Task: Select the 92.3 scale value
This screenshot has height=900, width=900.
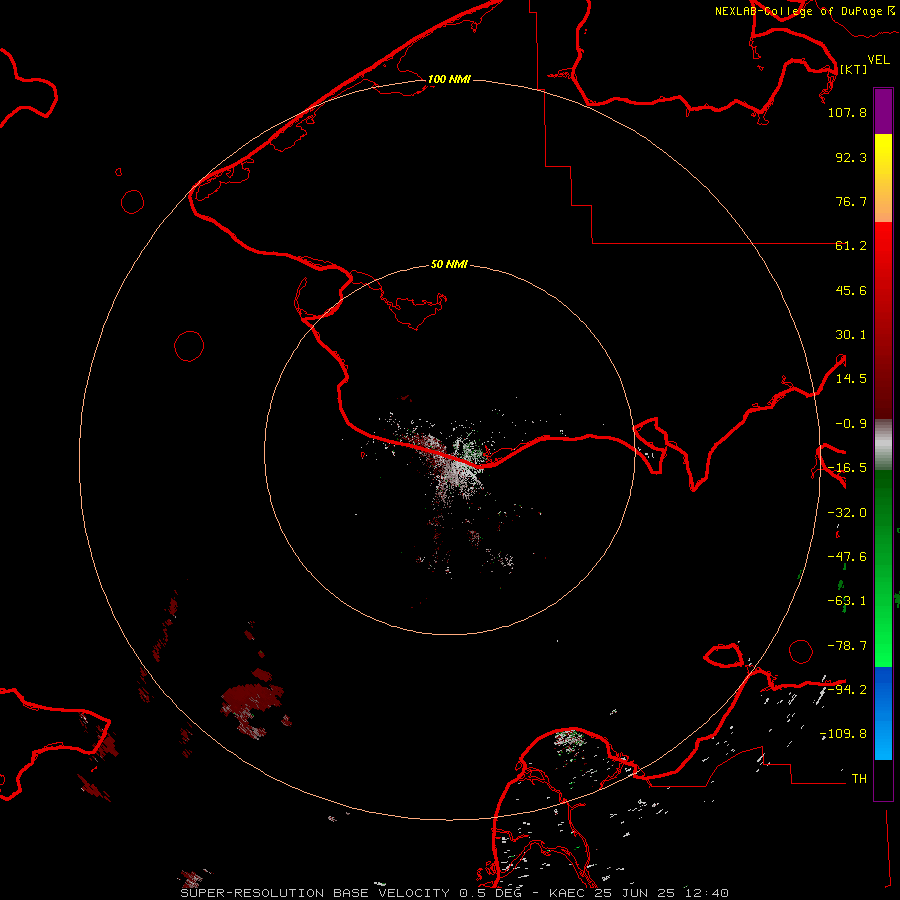Action: coord(851,157)
